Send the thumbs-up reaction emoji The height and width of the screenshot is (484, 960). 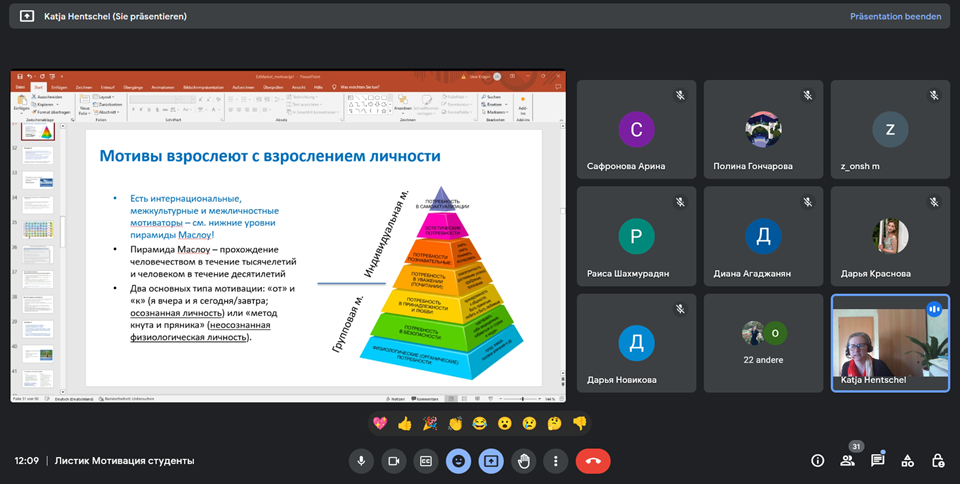point(404,423)
